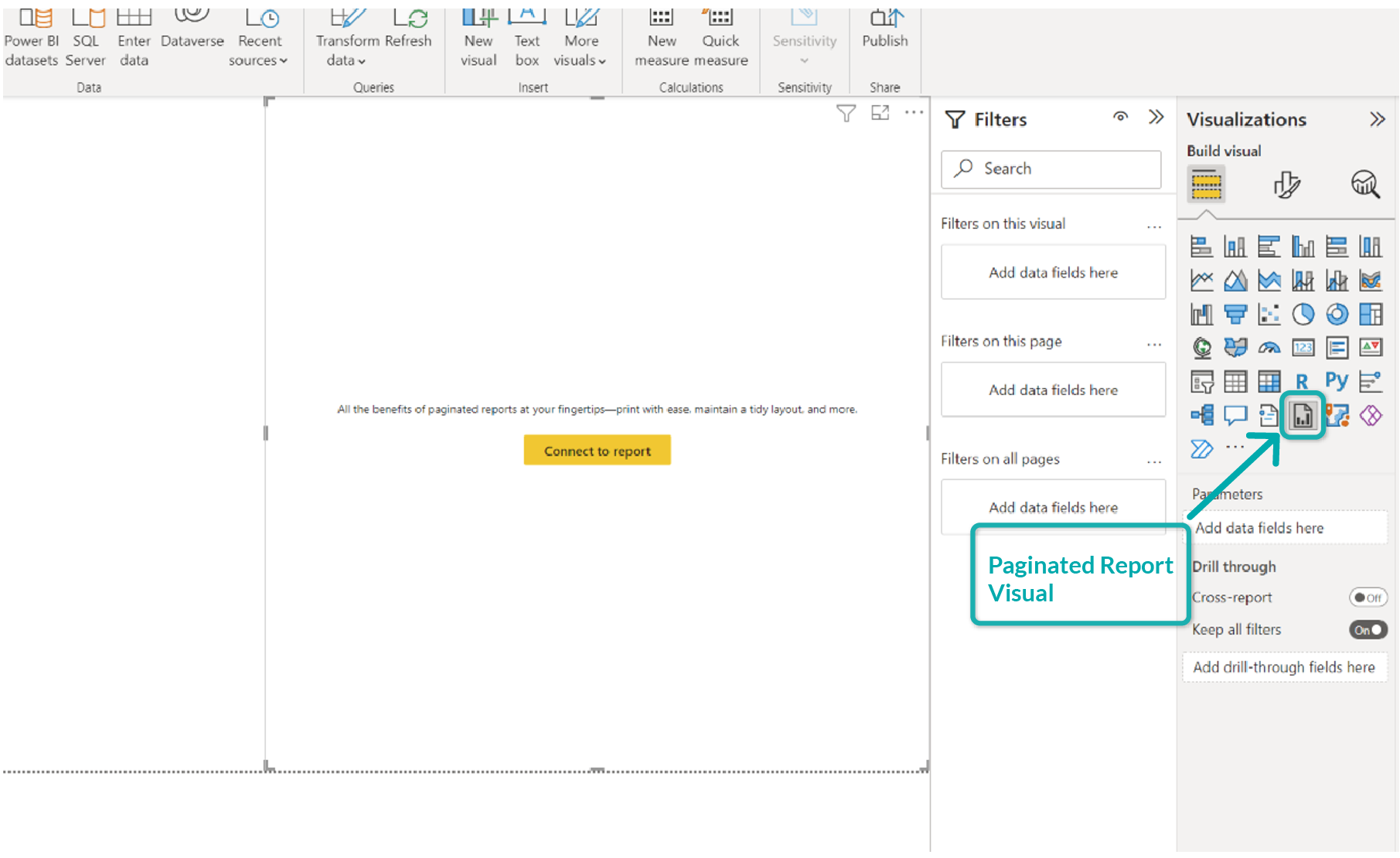Screen dimensions: 1400x858
Task: Select the Q&A speech bubble visual
Action: tap(1235, 416)
